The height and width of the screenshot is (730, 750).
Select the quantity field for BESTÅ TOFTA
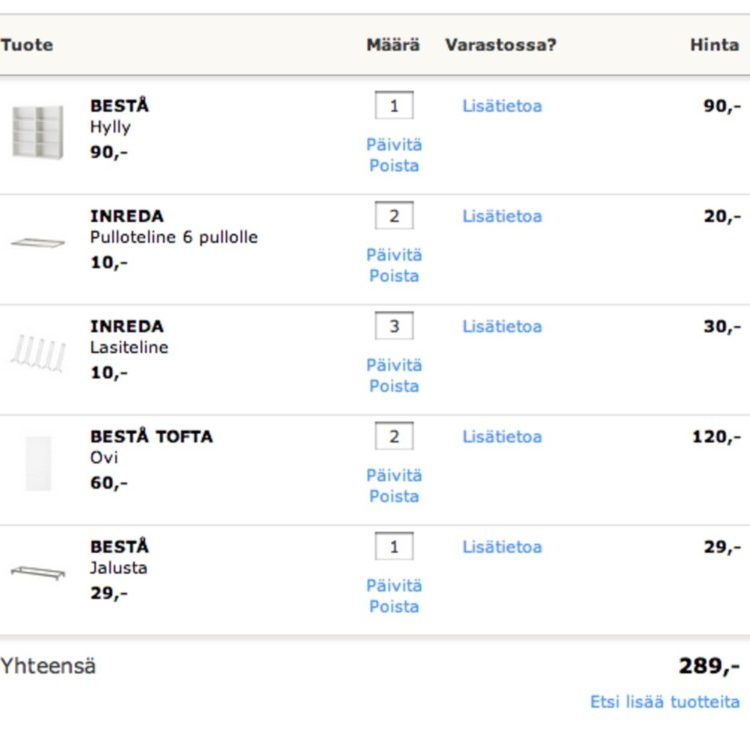[x=394, y=436]
